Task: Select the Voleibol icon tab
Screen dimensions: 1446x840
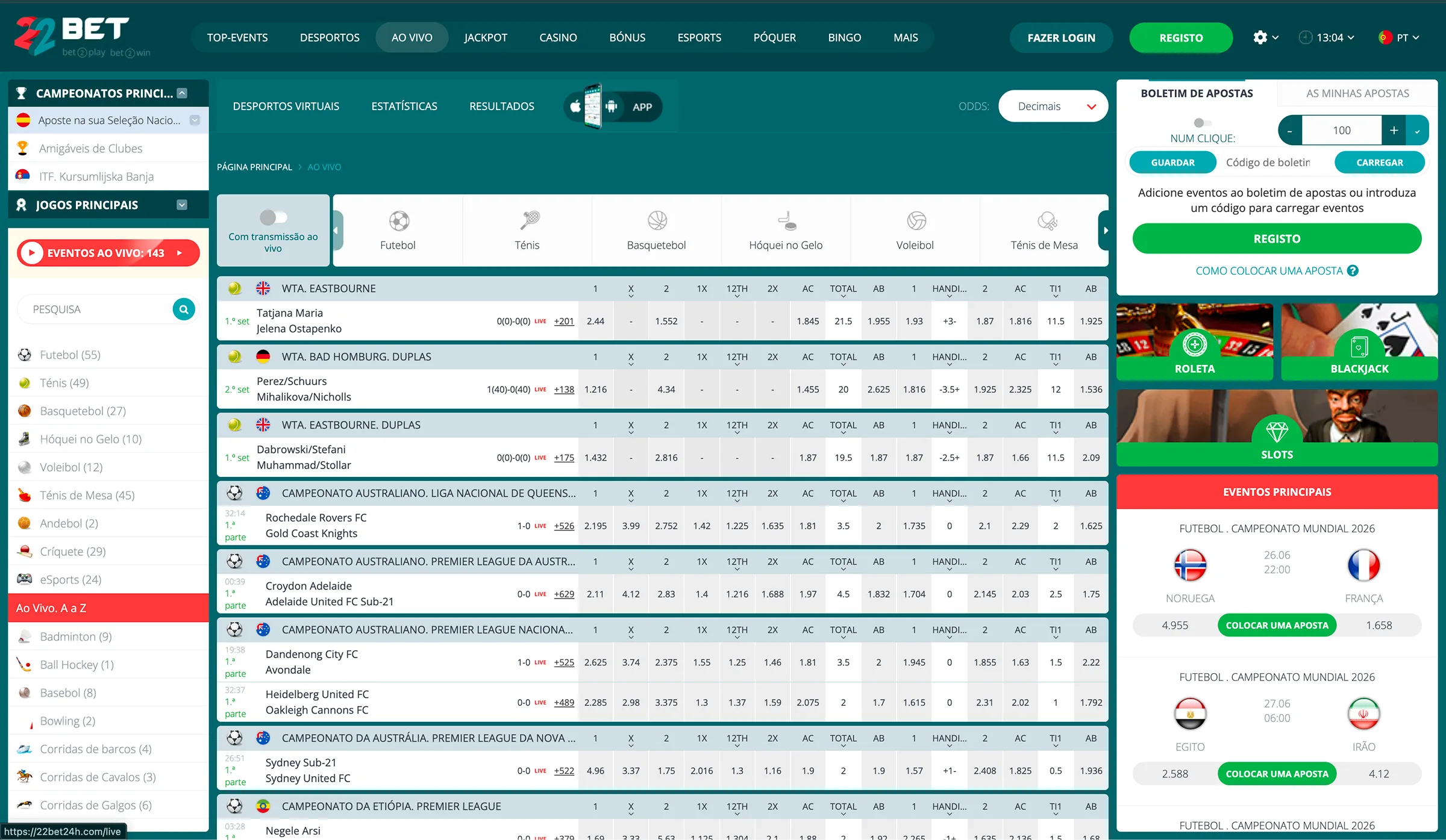Action: pyautogui.click(x=915, y=230)
